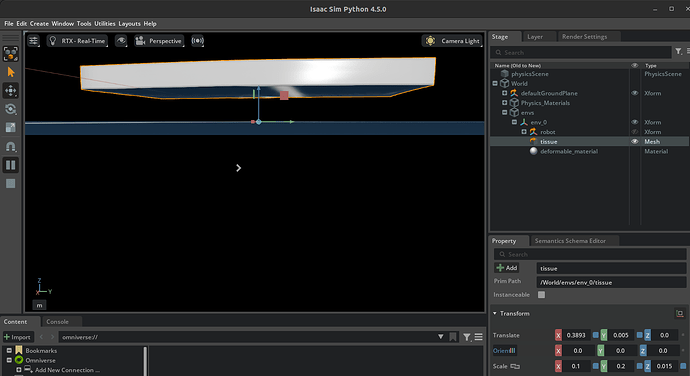This screenshot has height=376, width=690.
Task: Expand the robot prim in the Stage tree
Action: click(x=524, y=132)
